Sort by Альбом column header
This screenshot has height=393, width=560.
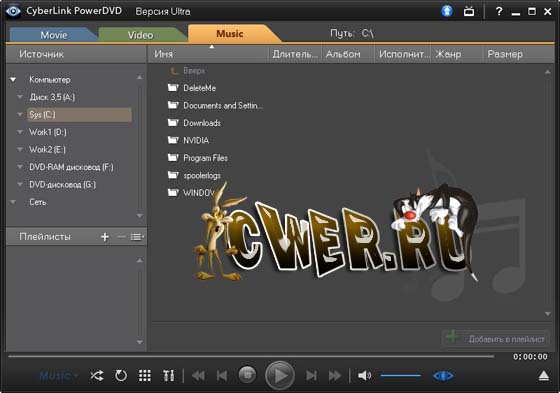click(348, 54)
